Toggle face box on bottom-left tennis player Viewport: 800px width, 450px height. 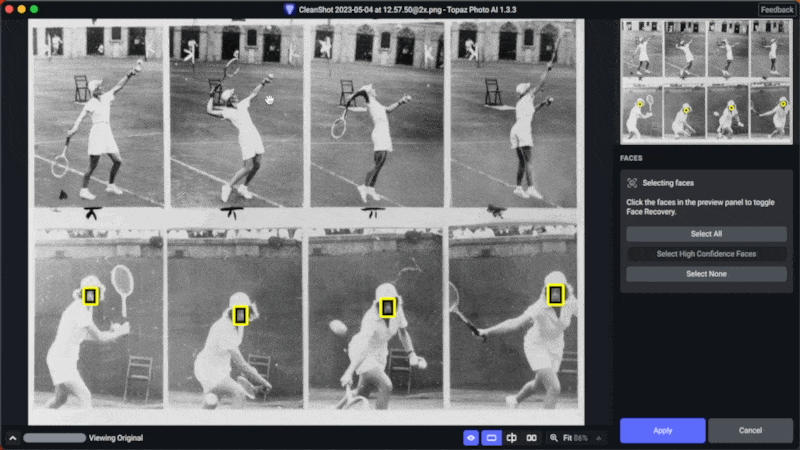(x=90, y=296)
